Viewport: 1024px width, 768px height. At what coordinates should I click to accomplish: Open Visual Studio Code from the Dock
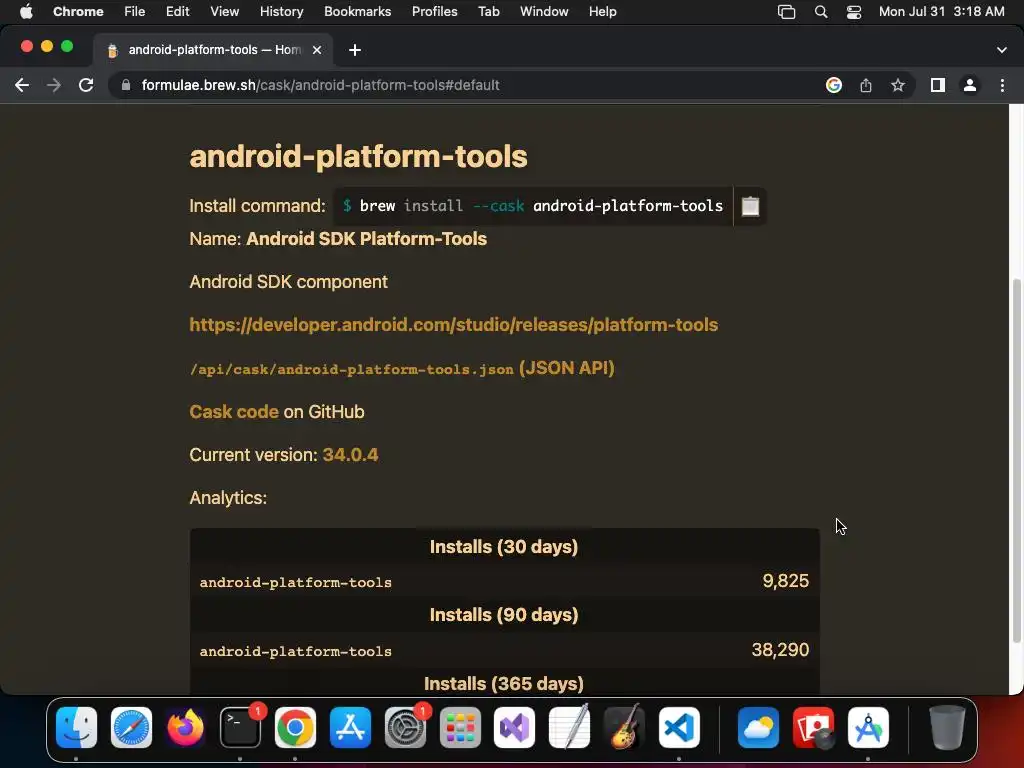click(679, 728)
